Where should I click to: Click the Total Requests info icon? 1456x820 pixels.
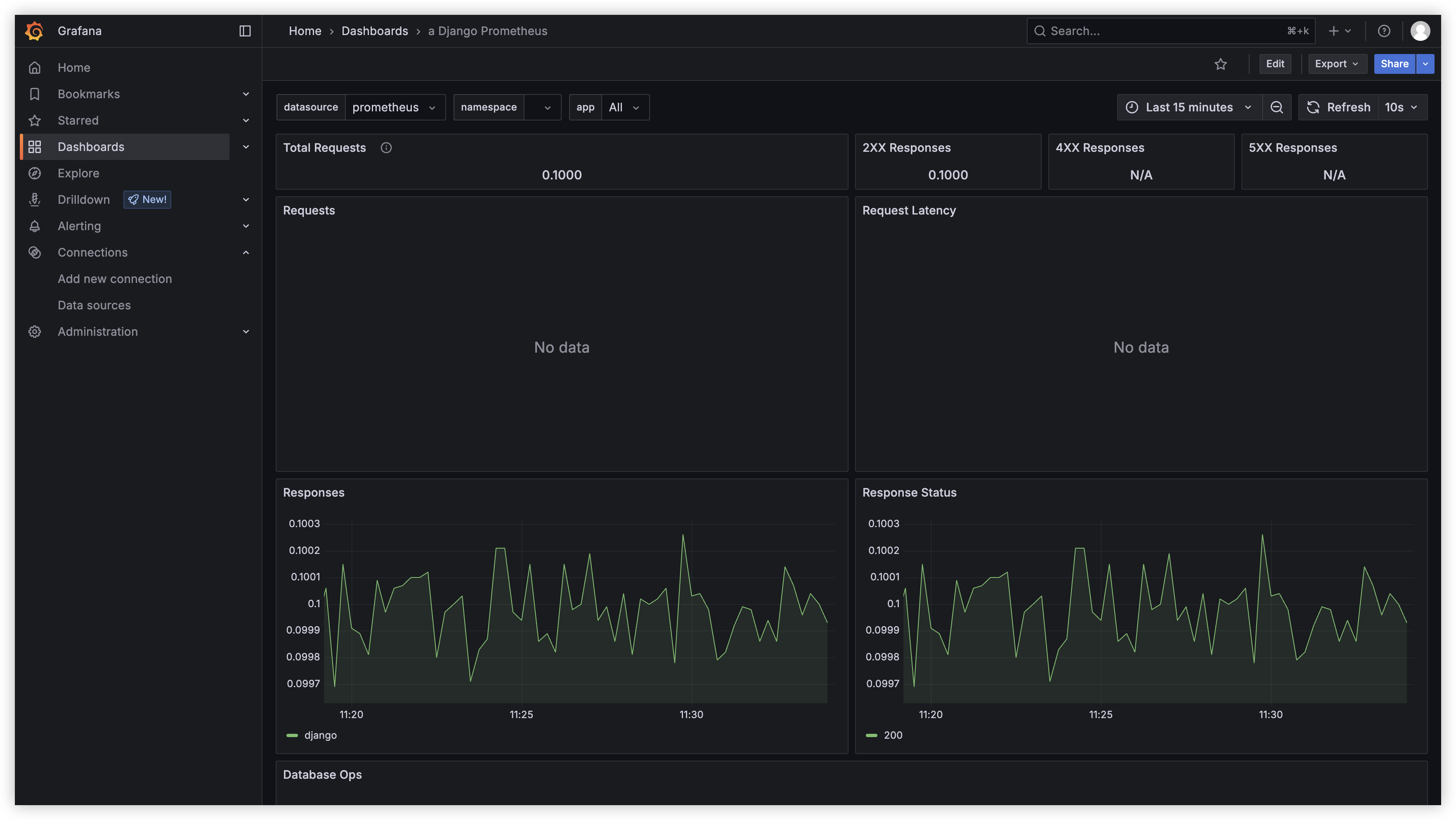386,148
